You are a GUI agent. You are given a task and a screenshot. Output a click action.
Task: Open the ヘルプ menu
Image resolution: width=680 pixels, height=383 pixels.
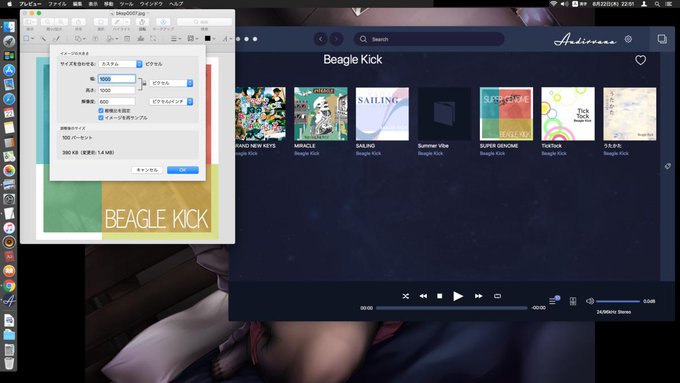point(176,4)
